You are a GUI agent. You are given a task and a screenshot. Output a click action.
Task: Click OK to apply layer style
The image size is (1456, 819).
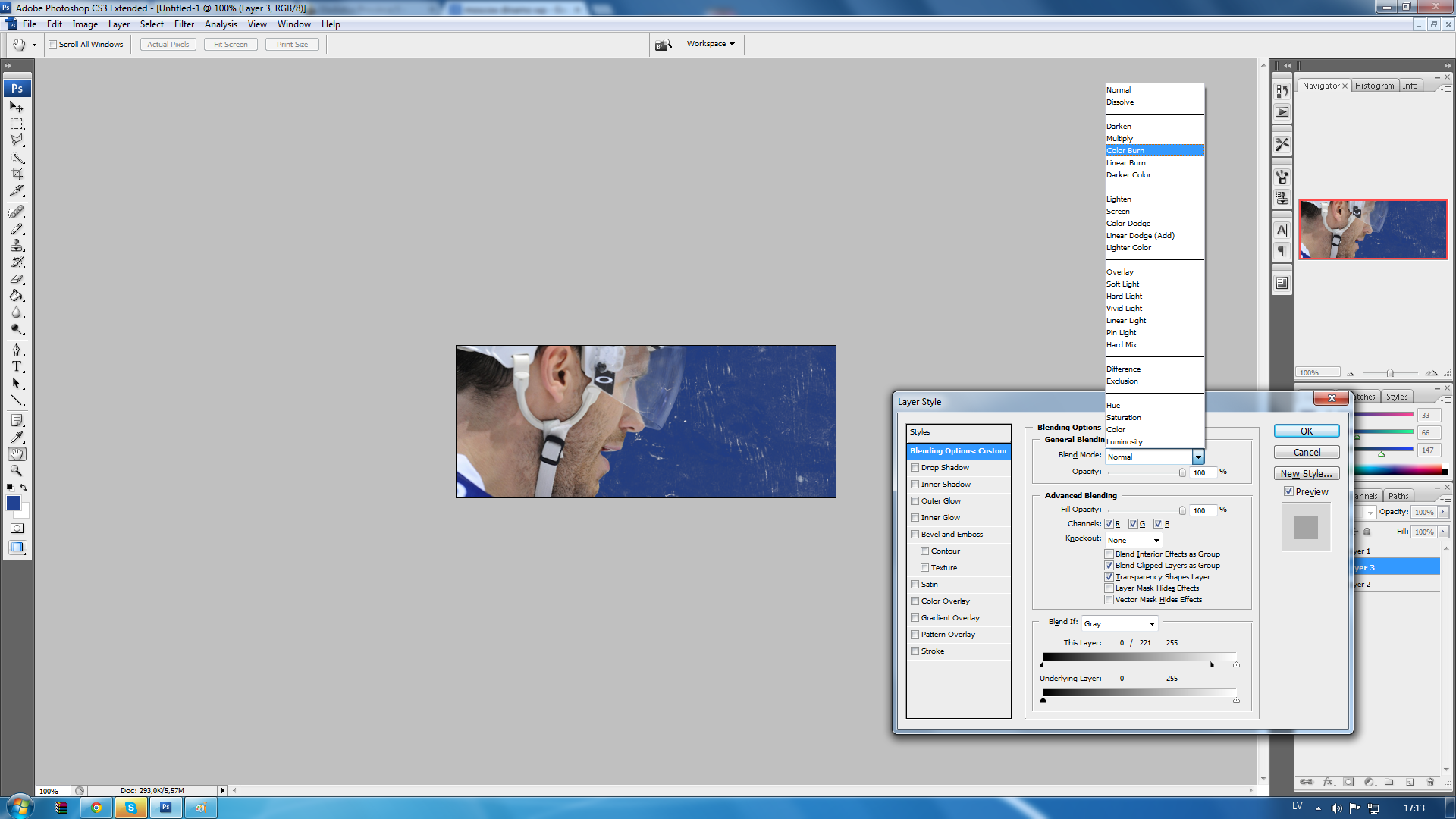click(x=1306, y=430)
